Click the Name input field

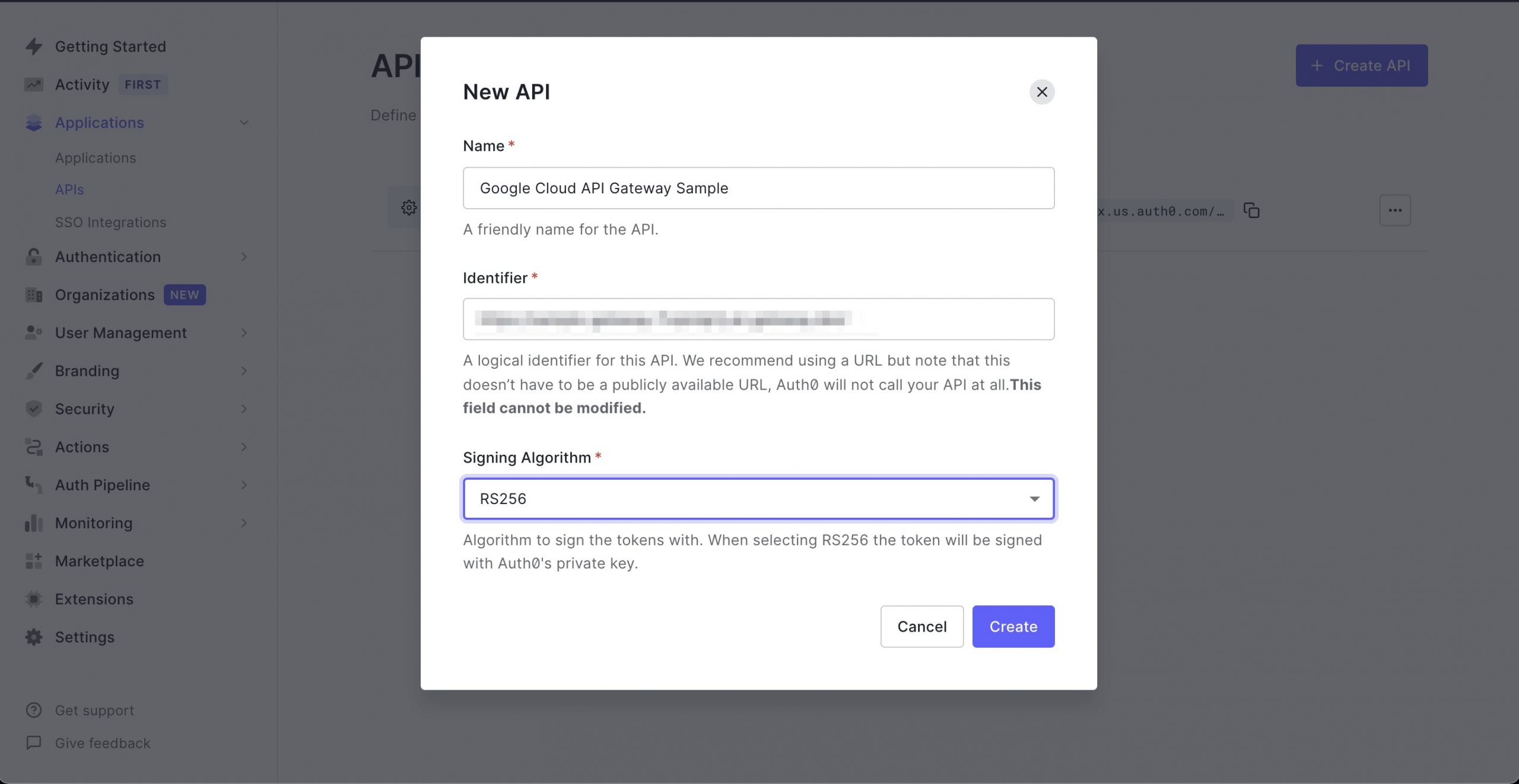coord(758,188)
